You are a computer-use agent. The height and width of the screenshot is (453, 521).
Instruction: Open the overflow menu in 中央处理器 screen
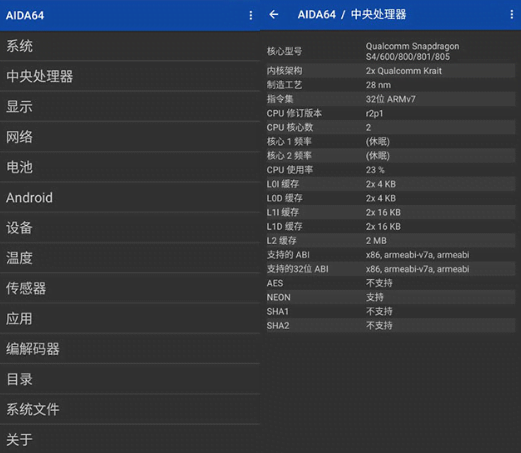click(511, 14)
